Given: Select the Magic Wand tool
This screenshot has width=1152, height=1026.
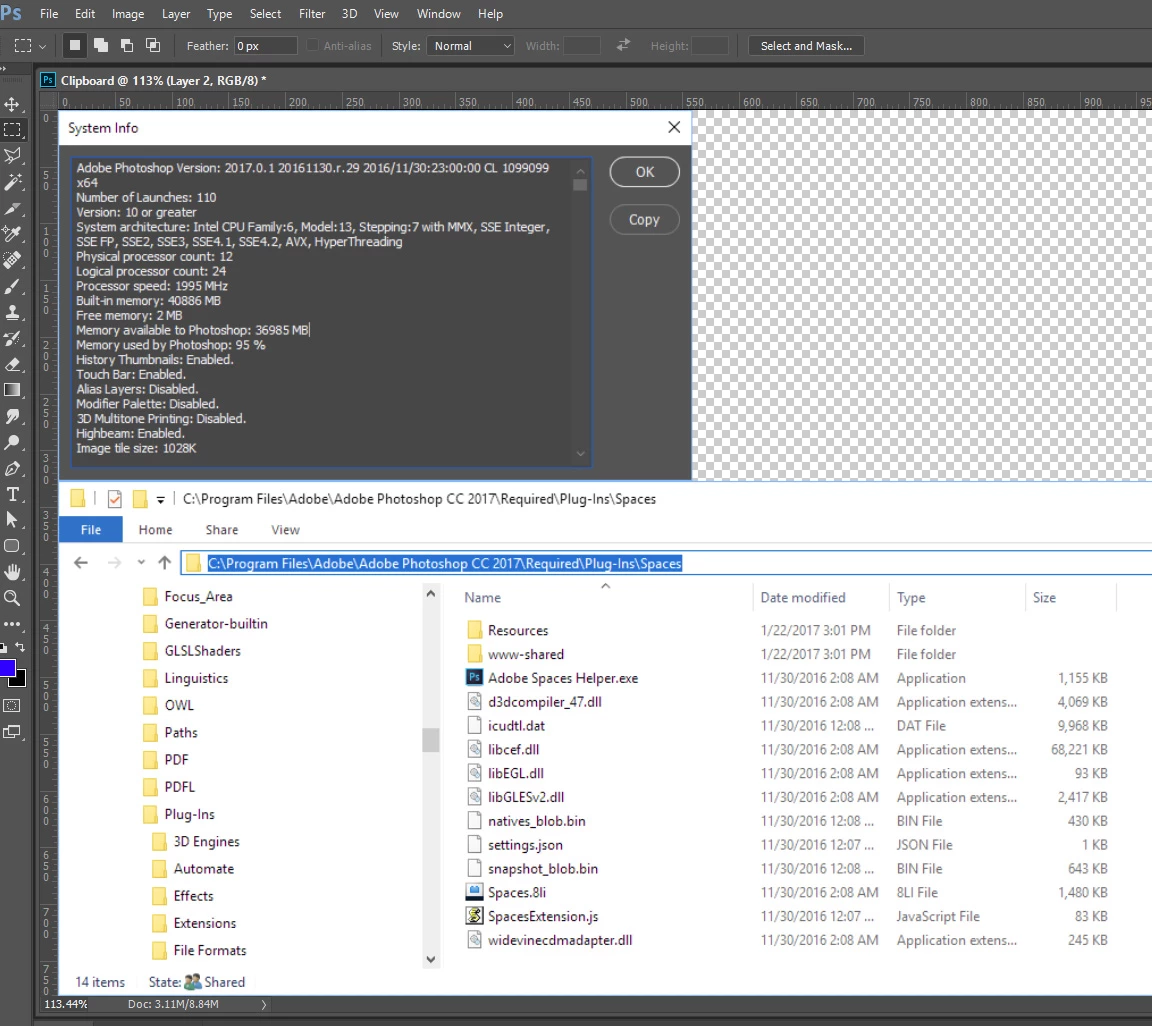Looking at the screenshot, I should click(x=12, y=182).
